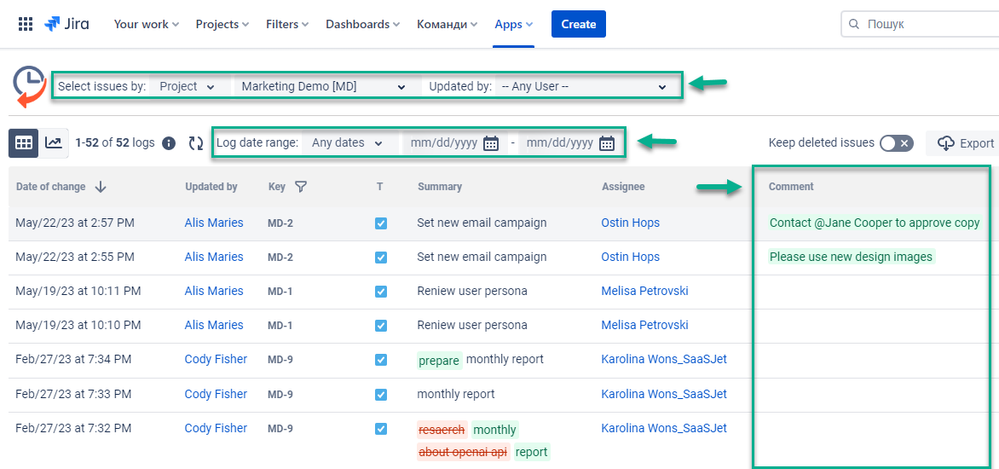
Task: Click the Assignee column header
Action: tap(623, 187)
